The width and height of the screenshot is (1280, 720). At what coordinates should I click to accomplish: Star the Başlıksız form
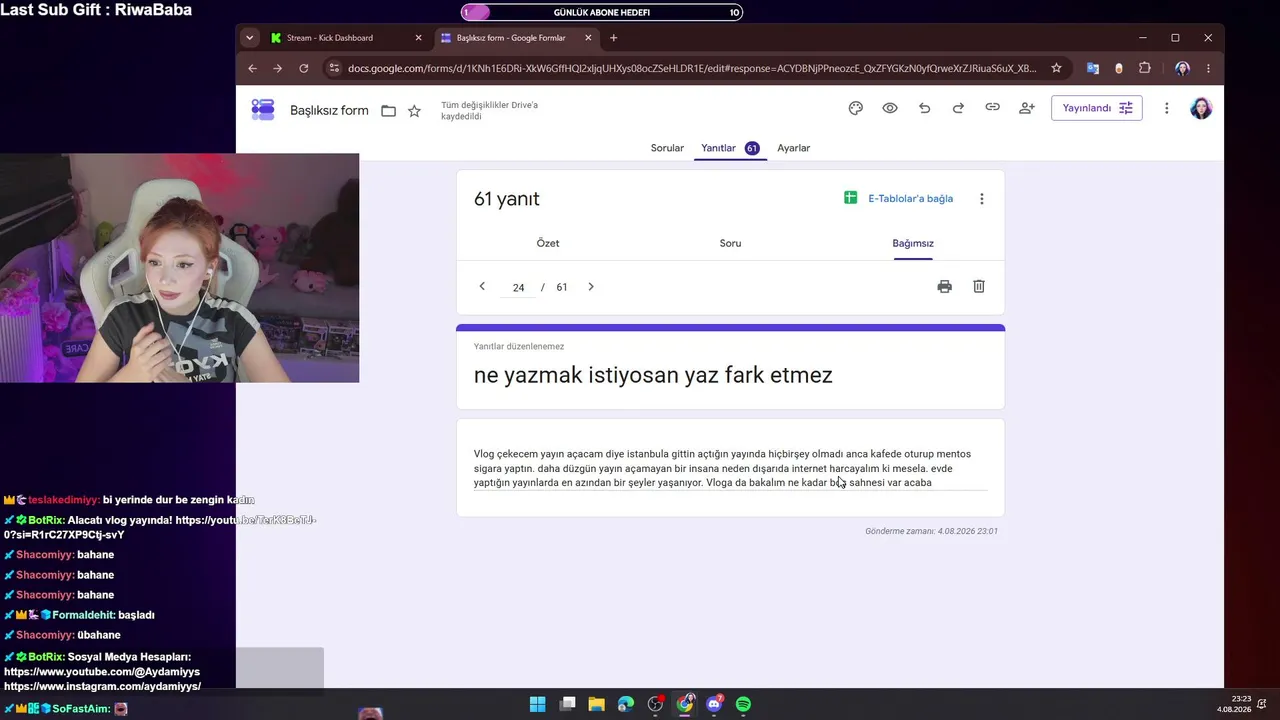click(414, 111)
